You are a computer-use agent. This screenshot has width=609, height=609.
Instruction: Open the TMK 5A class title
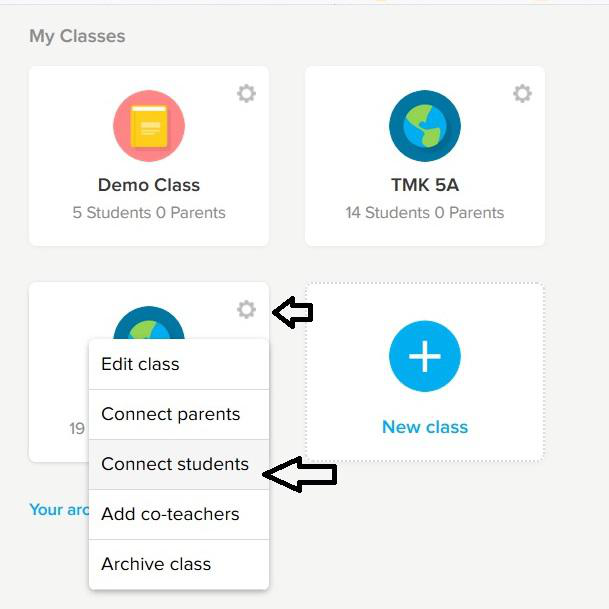(x=425, y=185)
